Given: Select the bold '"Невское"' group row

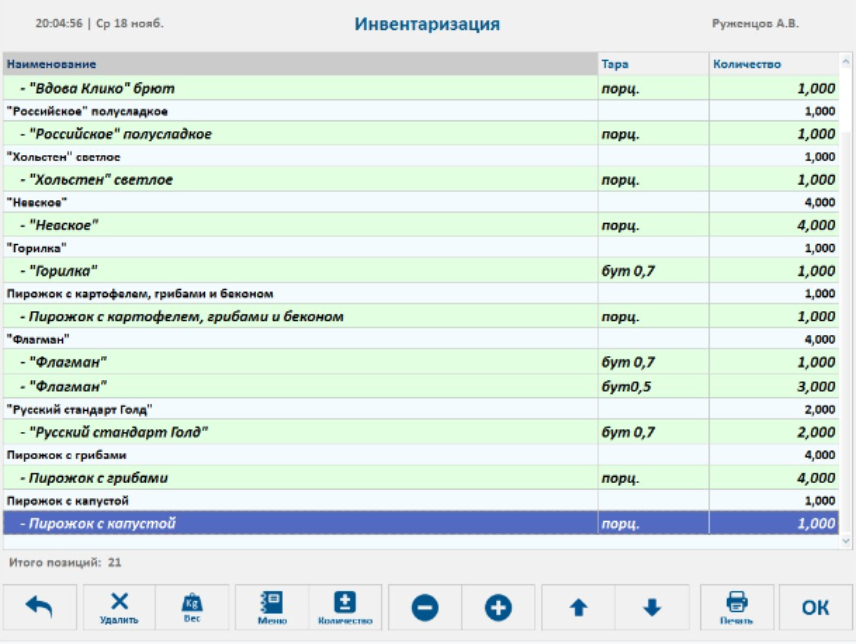Looking at the screenshot, I should click(421, 202).
